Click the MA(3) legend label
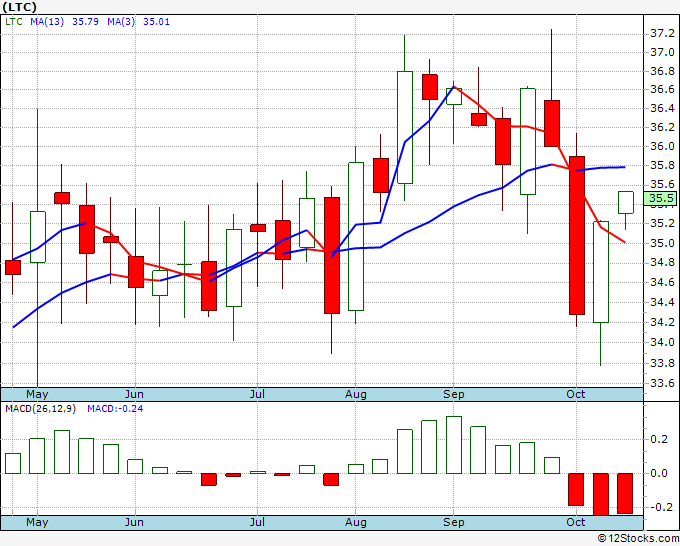 click(x=121, y=22)
